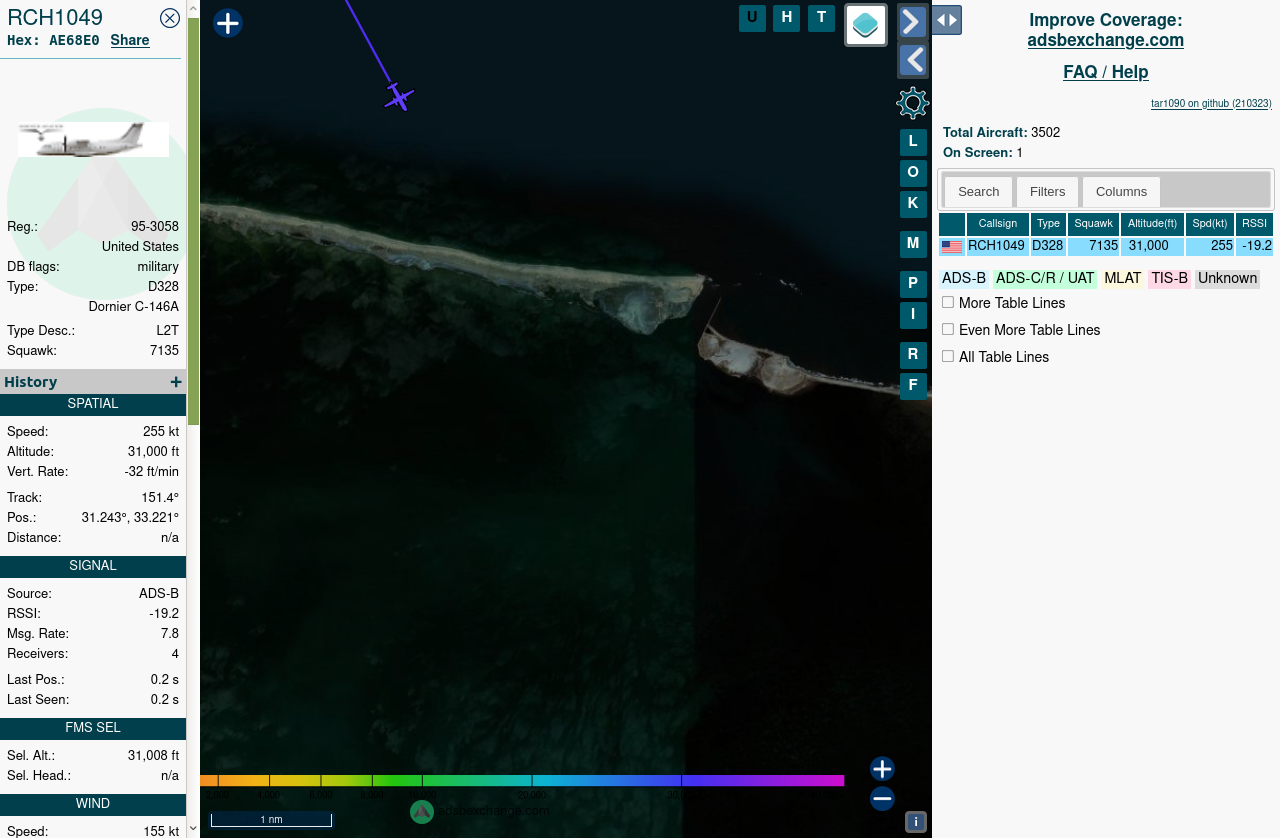Viewport: 1280px width, 838px height.
Task: Toggle the K map option
Action: 913,204
